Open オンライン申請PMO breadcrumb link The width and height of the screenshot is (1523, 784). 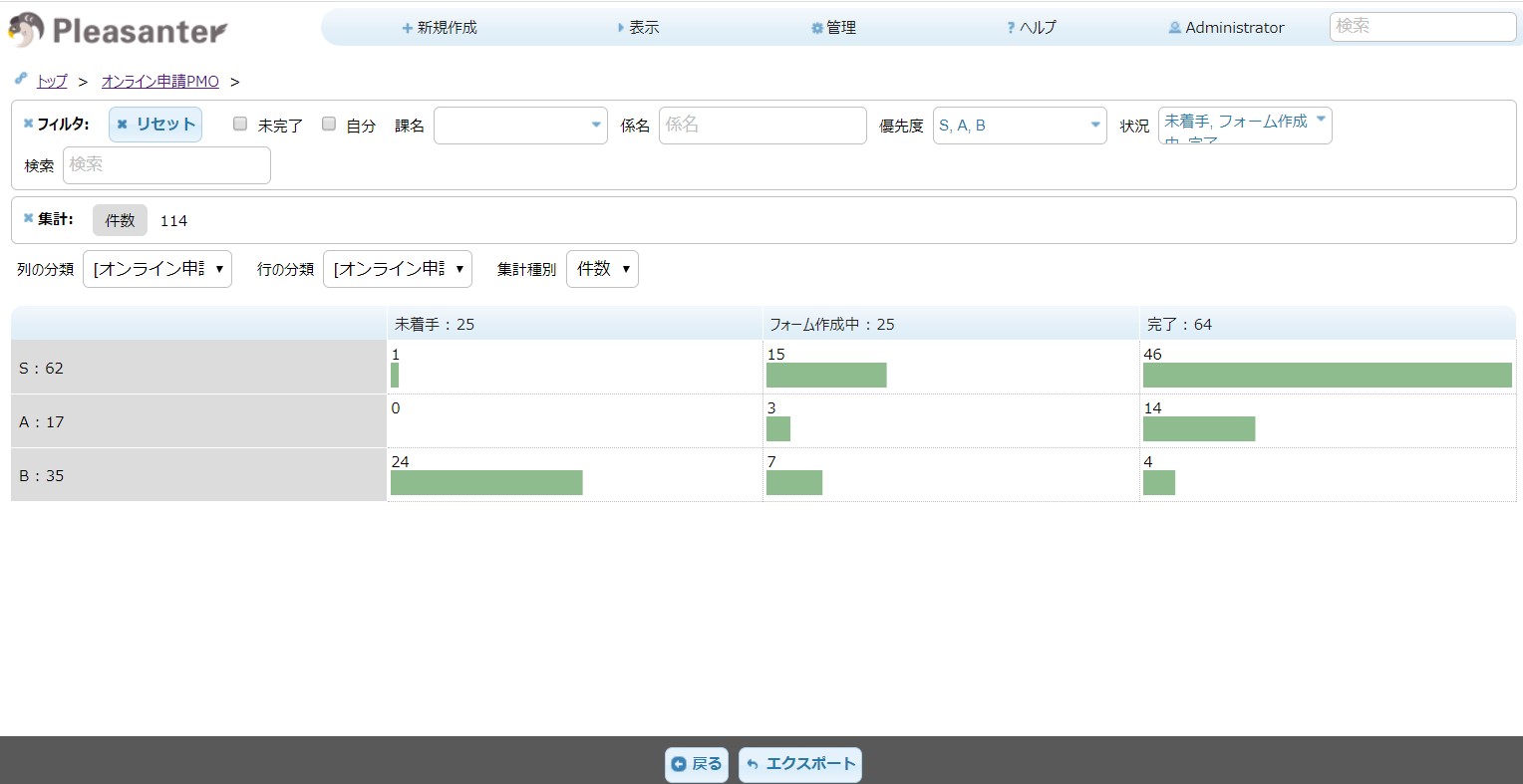pyautogui.click(x=159, y=82)
